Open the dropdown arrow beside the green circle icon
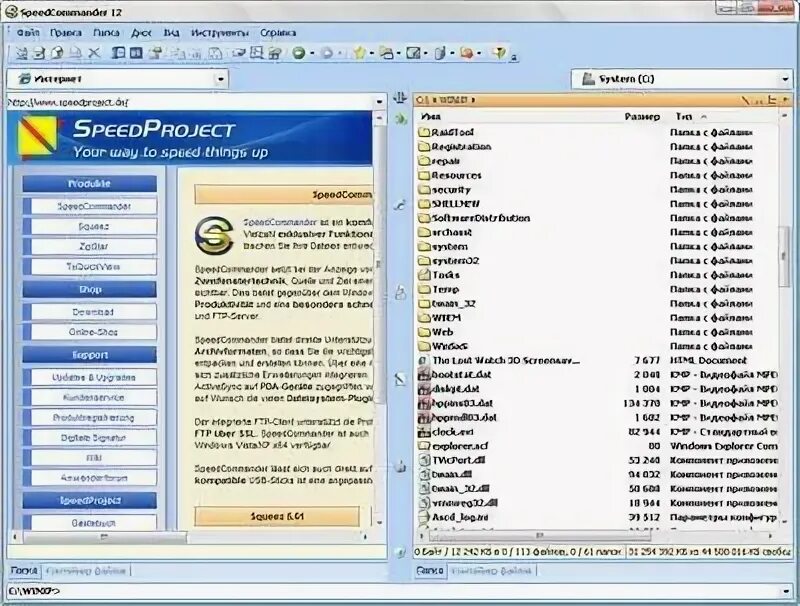The height and width of the screenshot is (606, 800). pos(312,53)
